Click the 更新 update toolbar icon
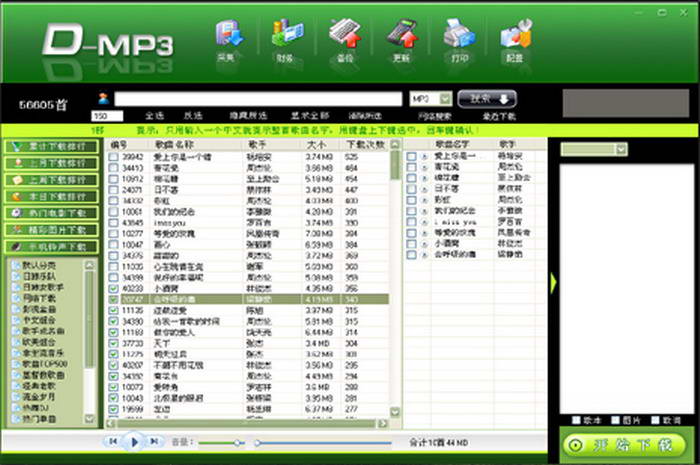Image resolution: width=700 pixels, height=465 pixels. (402, 33)
